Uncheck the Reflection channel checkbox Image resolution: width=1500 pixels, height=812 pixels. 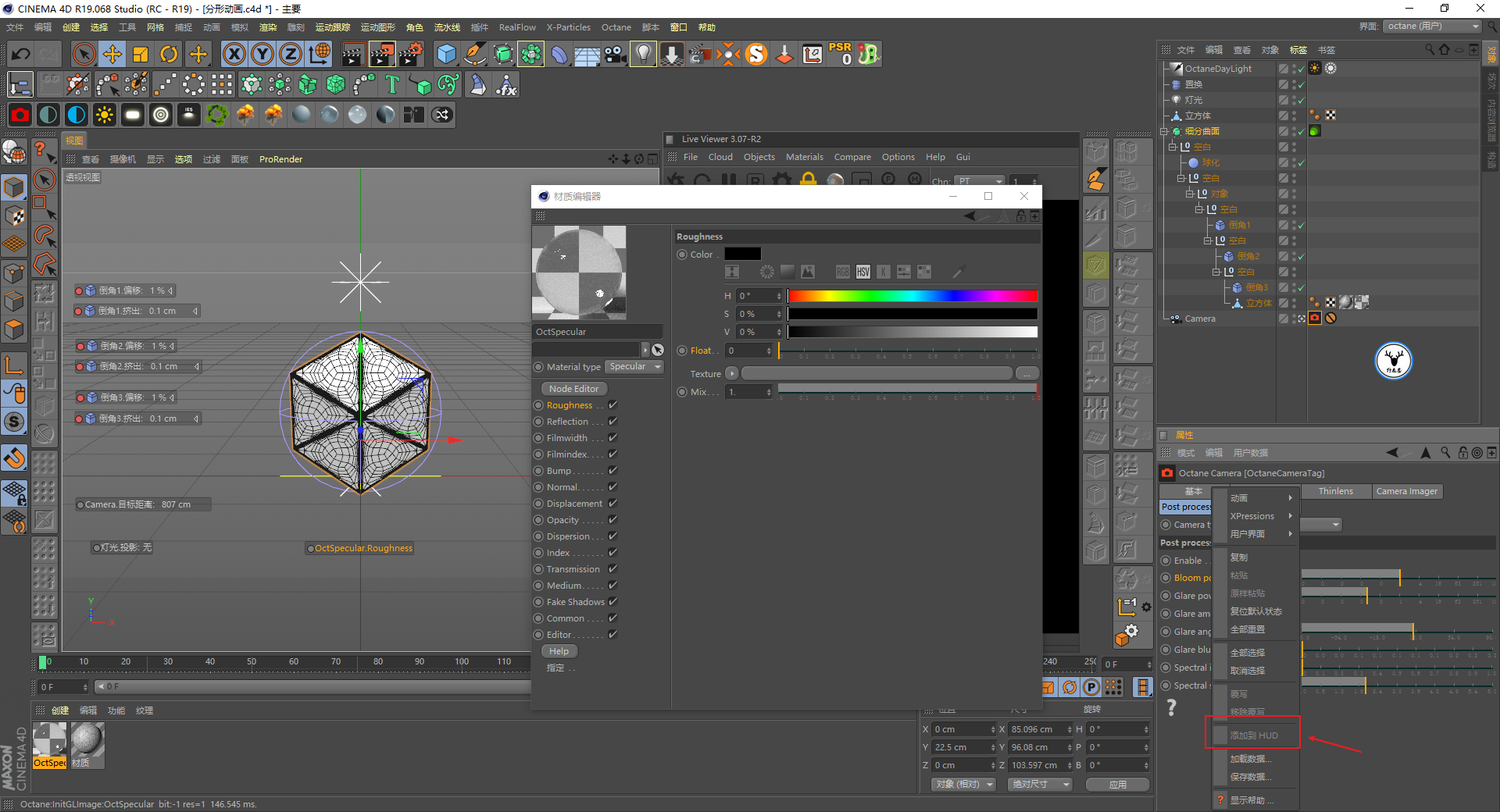(613, 422)
